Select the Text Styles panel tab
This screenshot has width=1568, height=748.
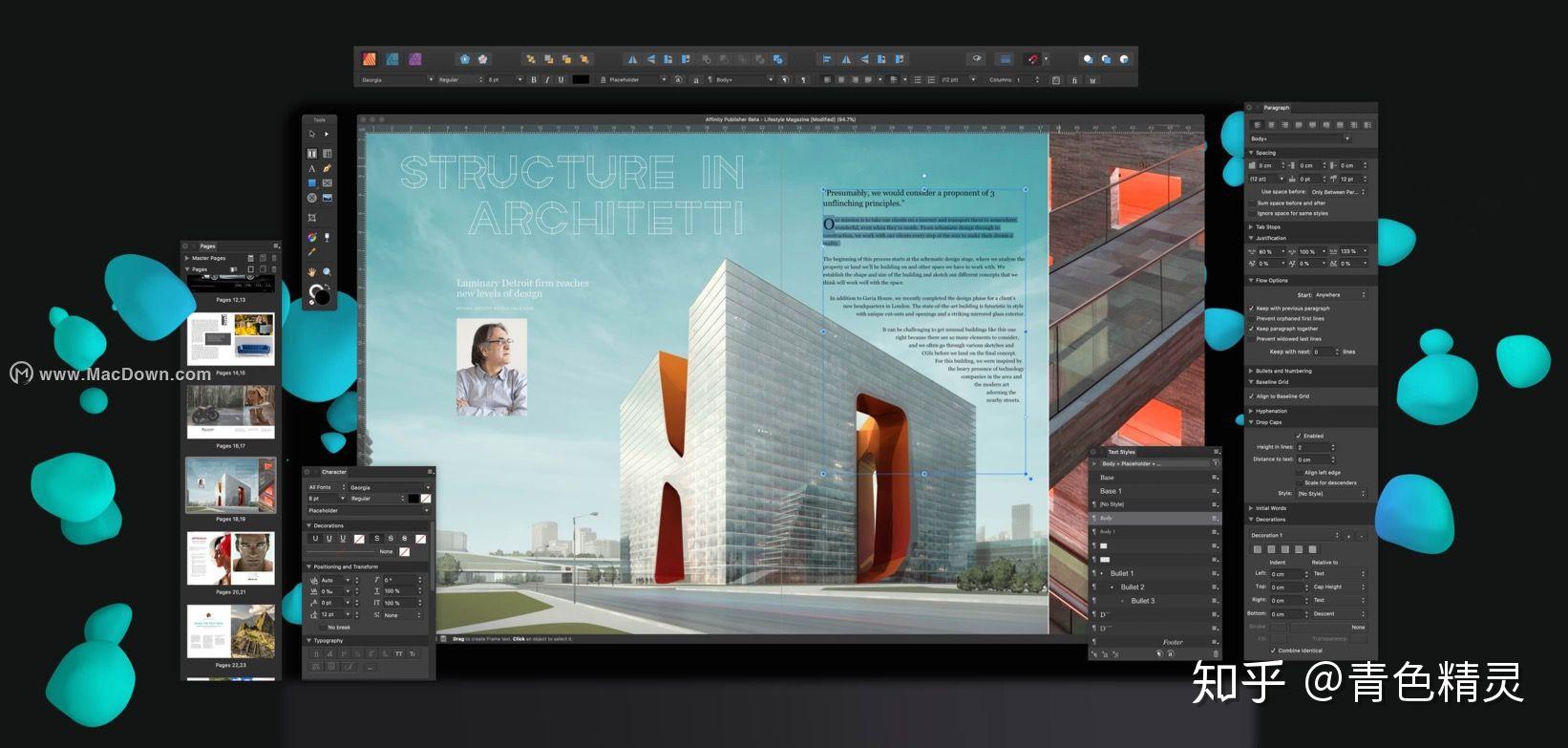click(x=1121, y=452)
